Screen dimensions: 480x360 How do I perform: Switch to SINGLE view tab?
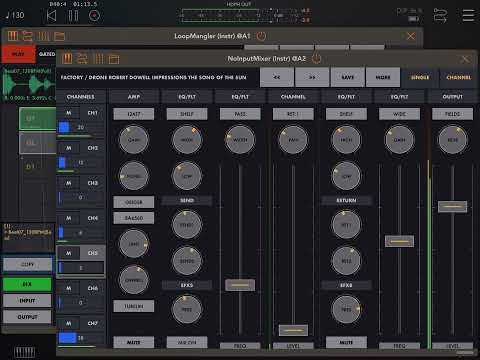tap(420, 77)
